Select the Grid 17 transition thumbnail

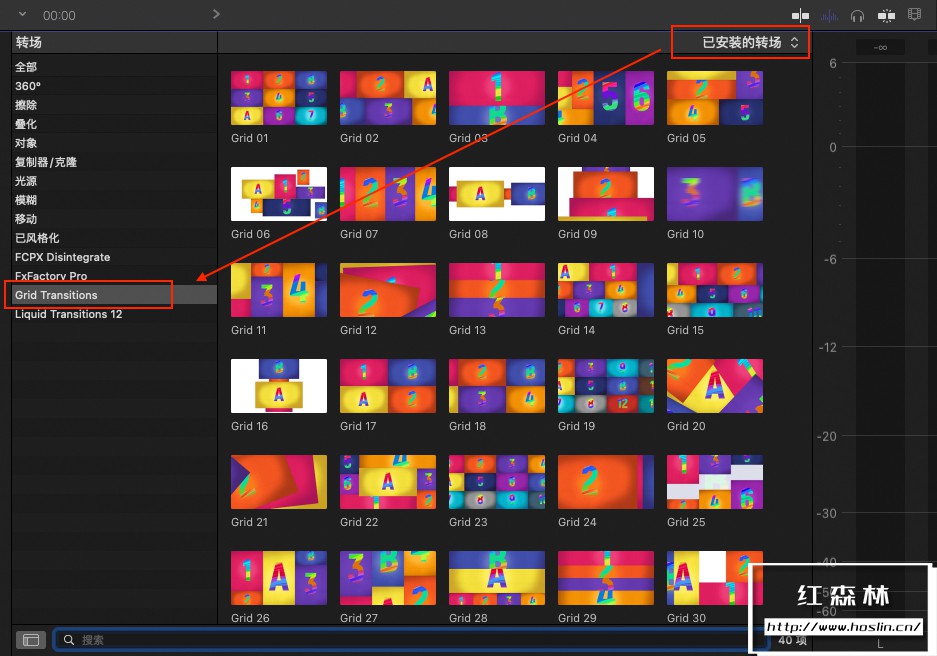click(388, 386)
